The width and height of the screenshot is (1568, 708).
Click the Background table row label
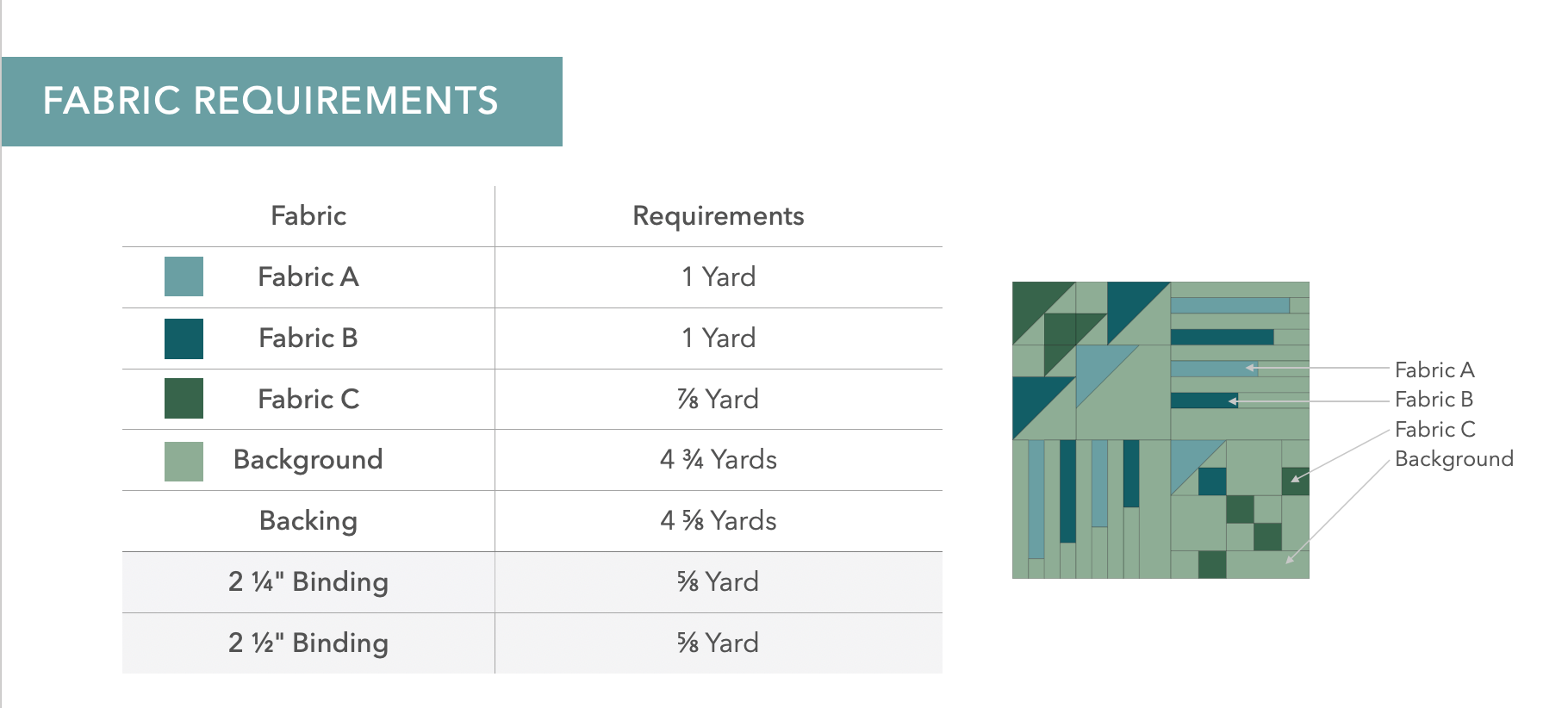coord(308,460)
